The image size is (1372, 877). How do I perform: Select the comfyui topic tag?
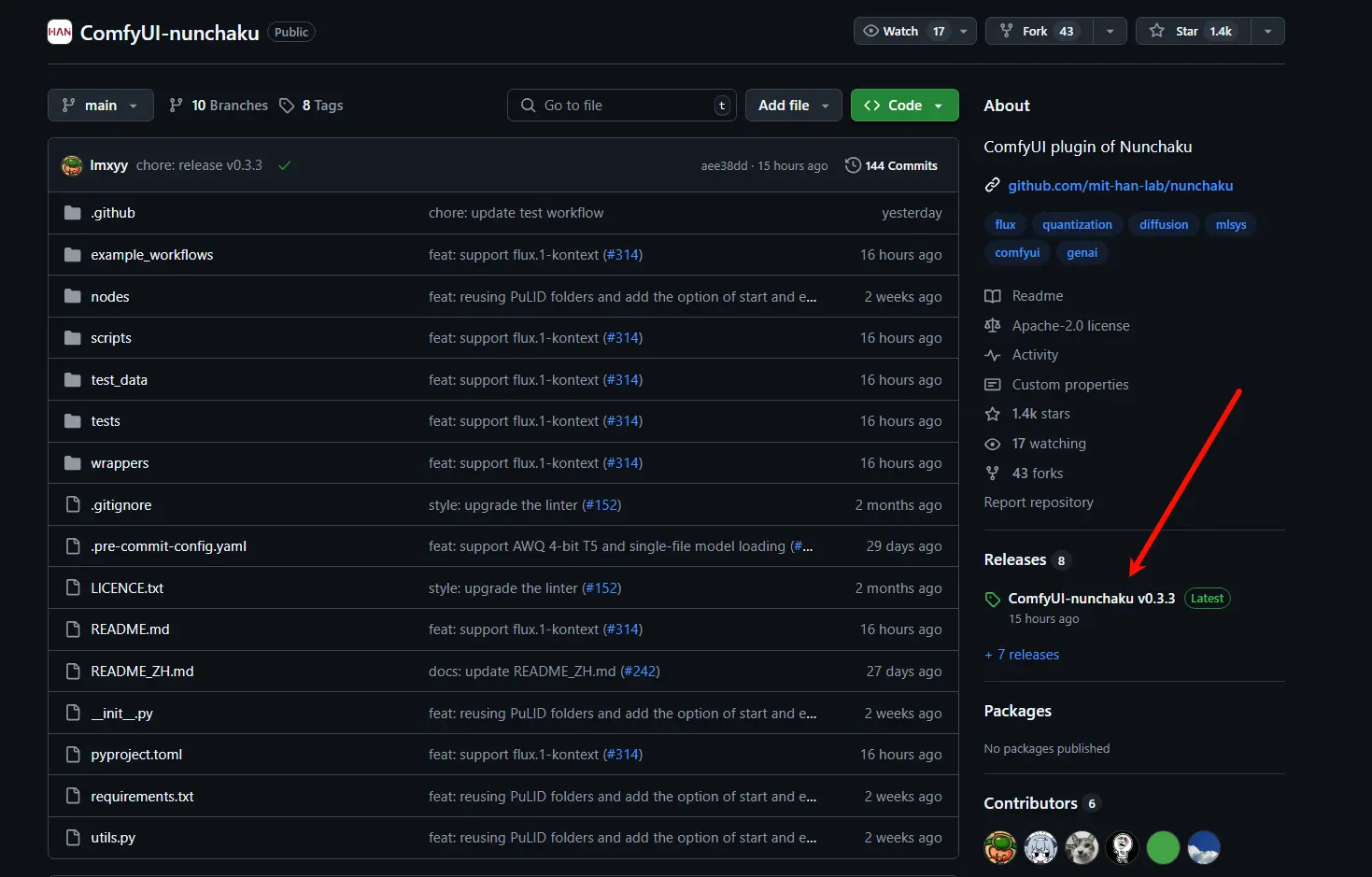click(1017, 252)
